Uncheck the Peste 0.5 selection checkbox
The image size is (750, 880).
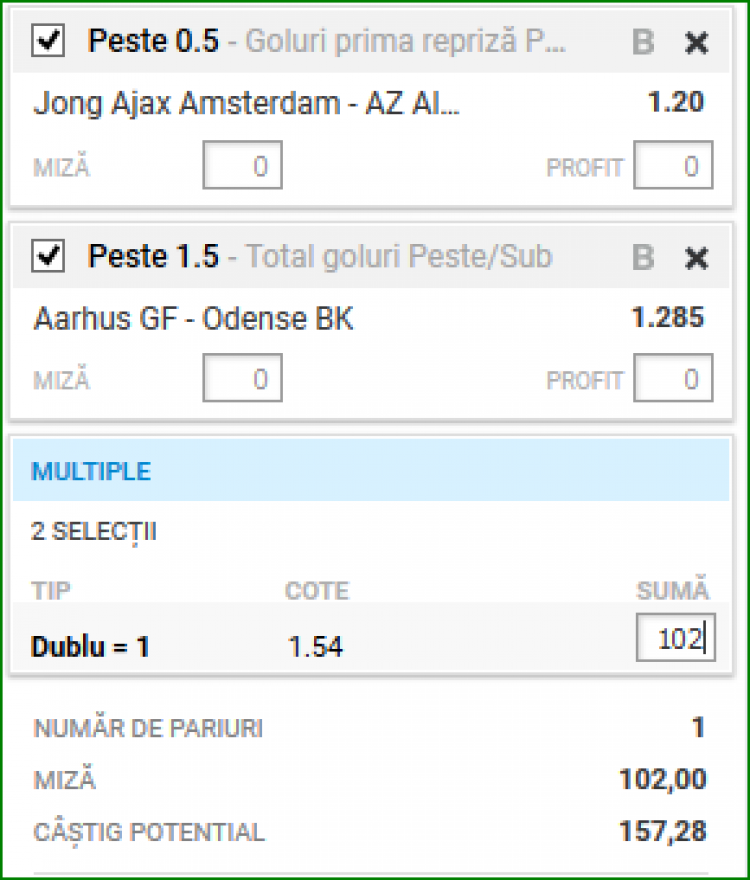49,41
